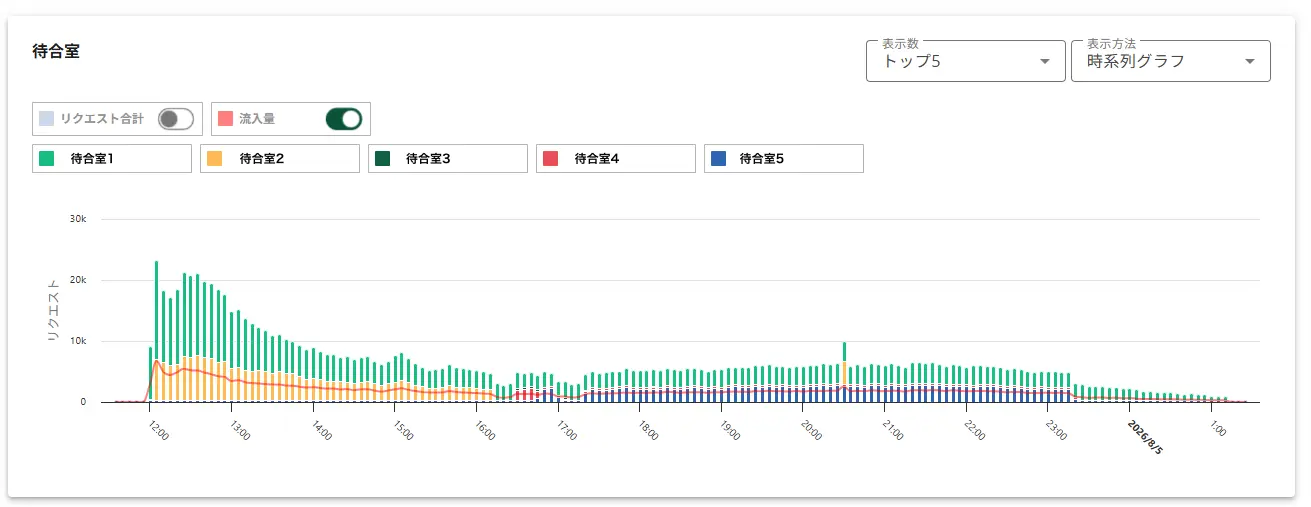
Task: Click the 10k y-axis label
Action: (78, 341)
